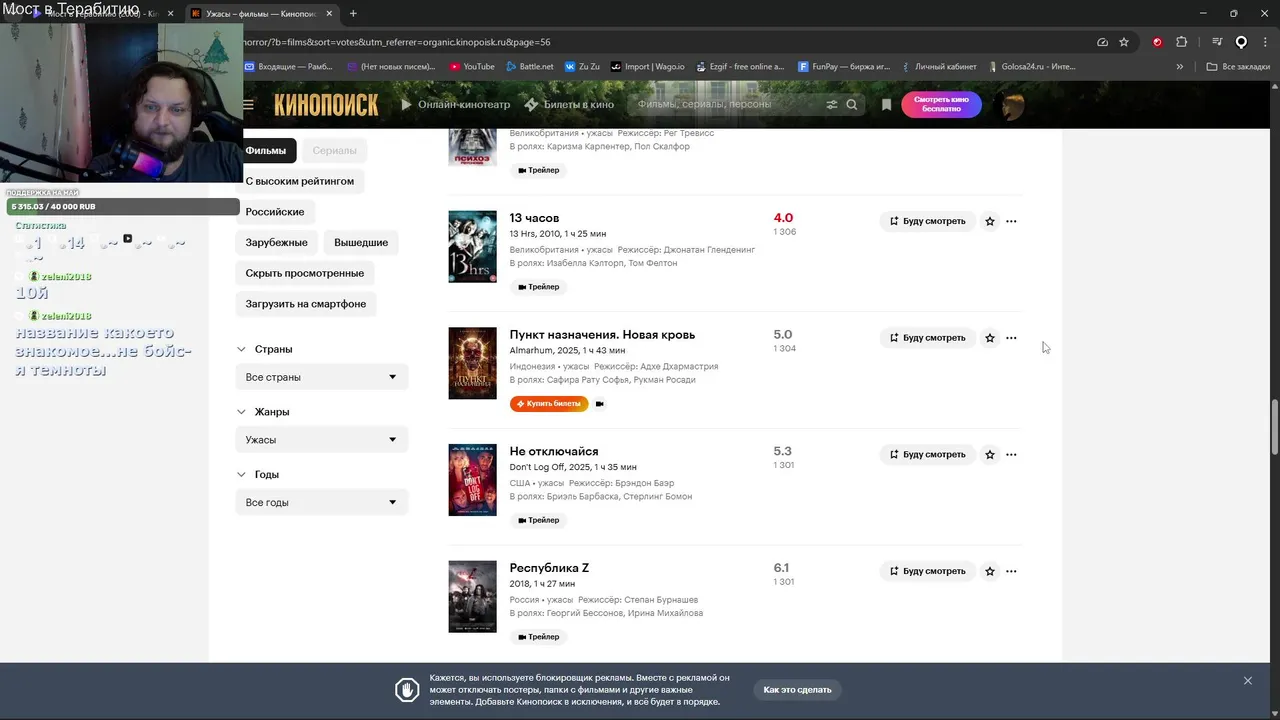Screen dimensions: 1280x720
Task: Click Смотреть кино бесплатно button
Action: tap(941, 104)
